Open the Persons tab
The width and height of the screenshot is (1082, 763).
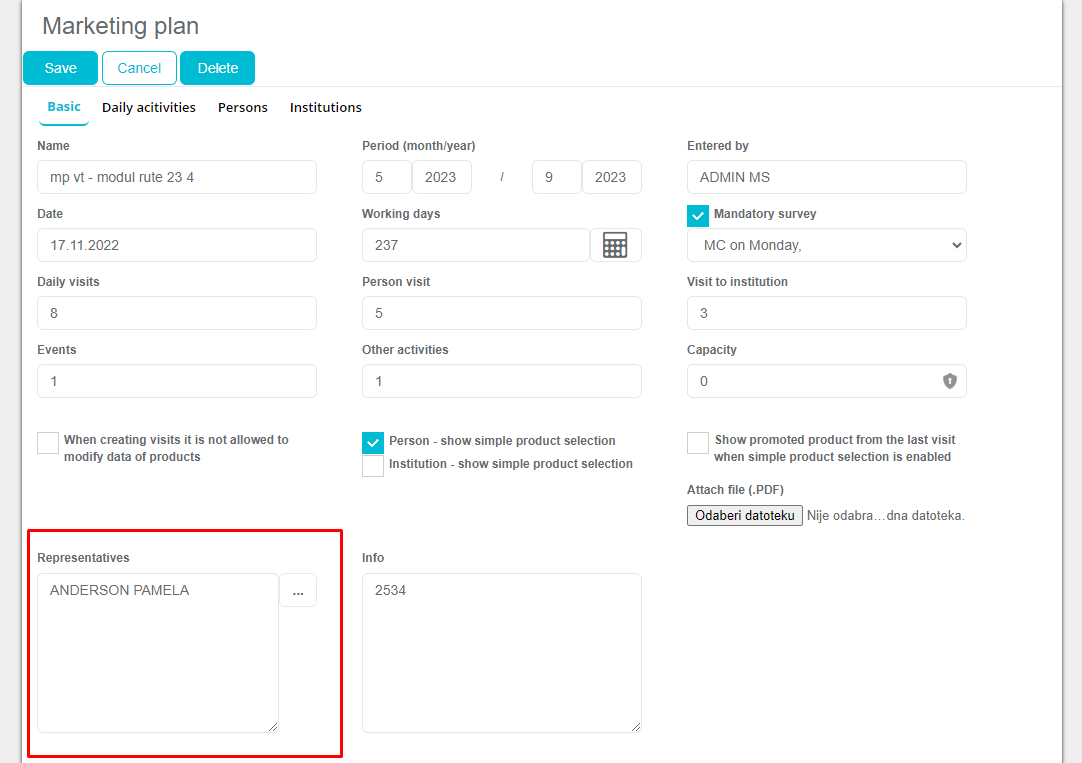click(x=243, y=107)
